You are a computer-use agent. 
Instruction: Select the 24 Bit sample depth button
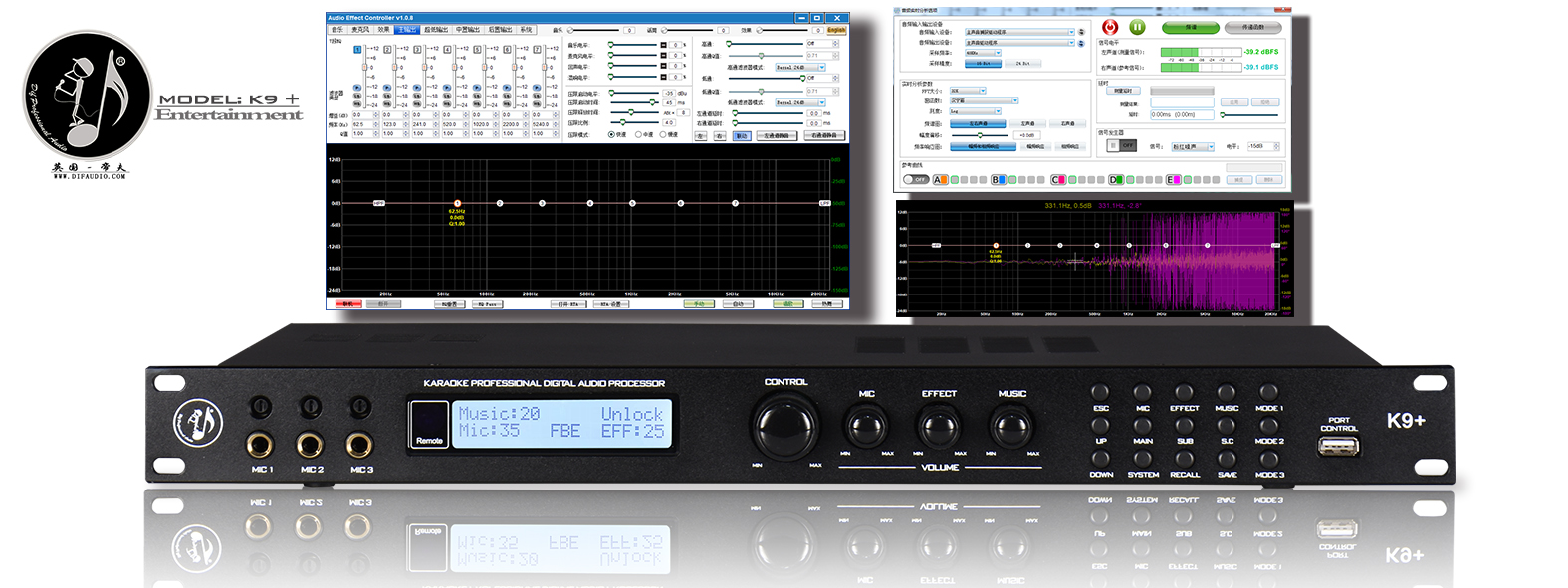tap(1022, 64)
